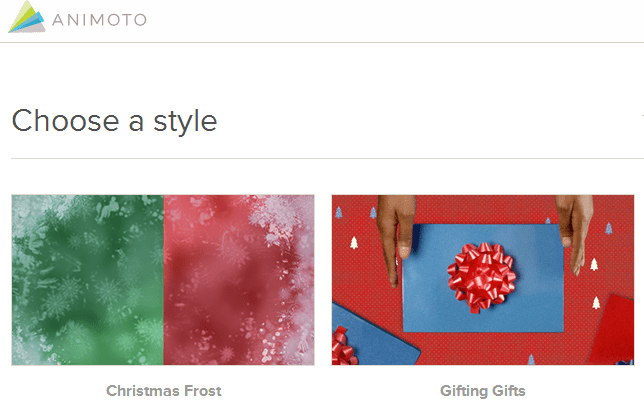Click the green frosted half of Christmas Frost

click(87, 280)
